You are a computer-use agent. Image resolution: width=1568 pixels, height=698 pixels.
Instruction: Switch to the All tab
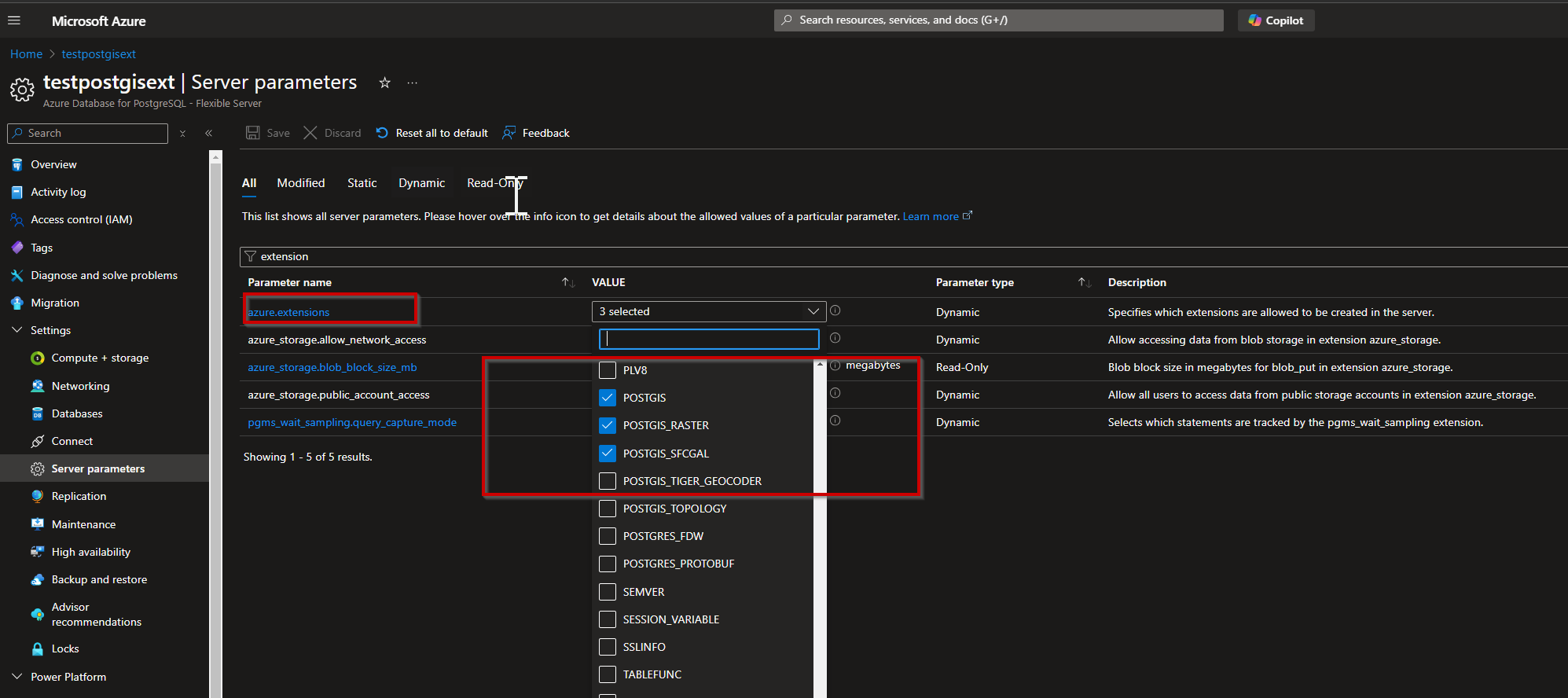(x=249, y=183)
